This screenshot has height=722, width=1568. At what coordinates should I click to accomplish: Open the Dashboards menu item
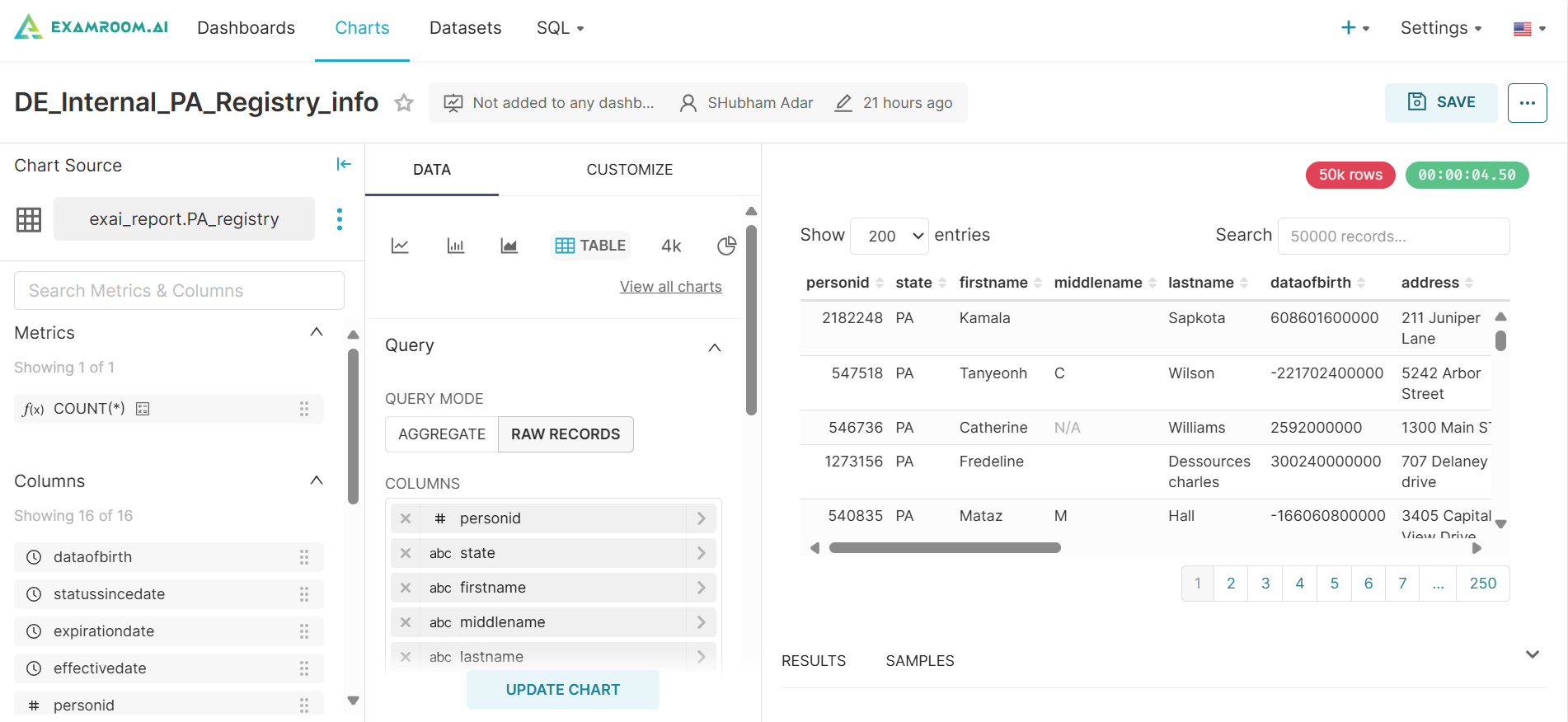(246, 28)
